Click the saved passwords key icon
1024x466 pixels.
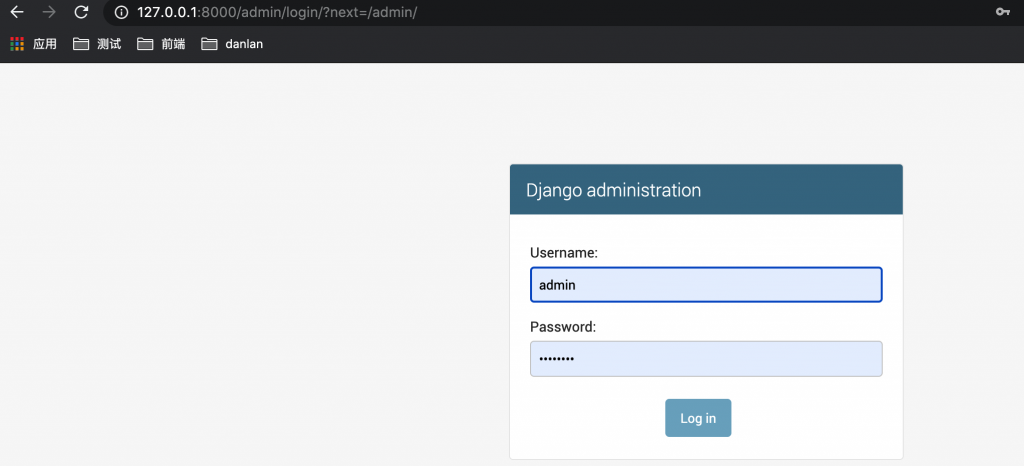tap(1002, 12)
